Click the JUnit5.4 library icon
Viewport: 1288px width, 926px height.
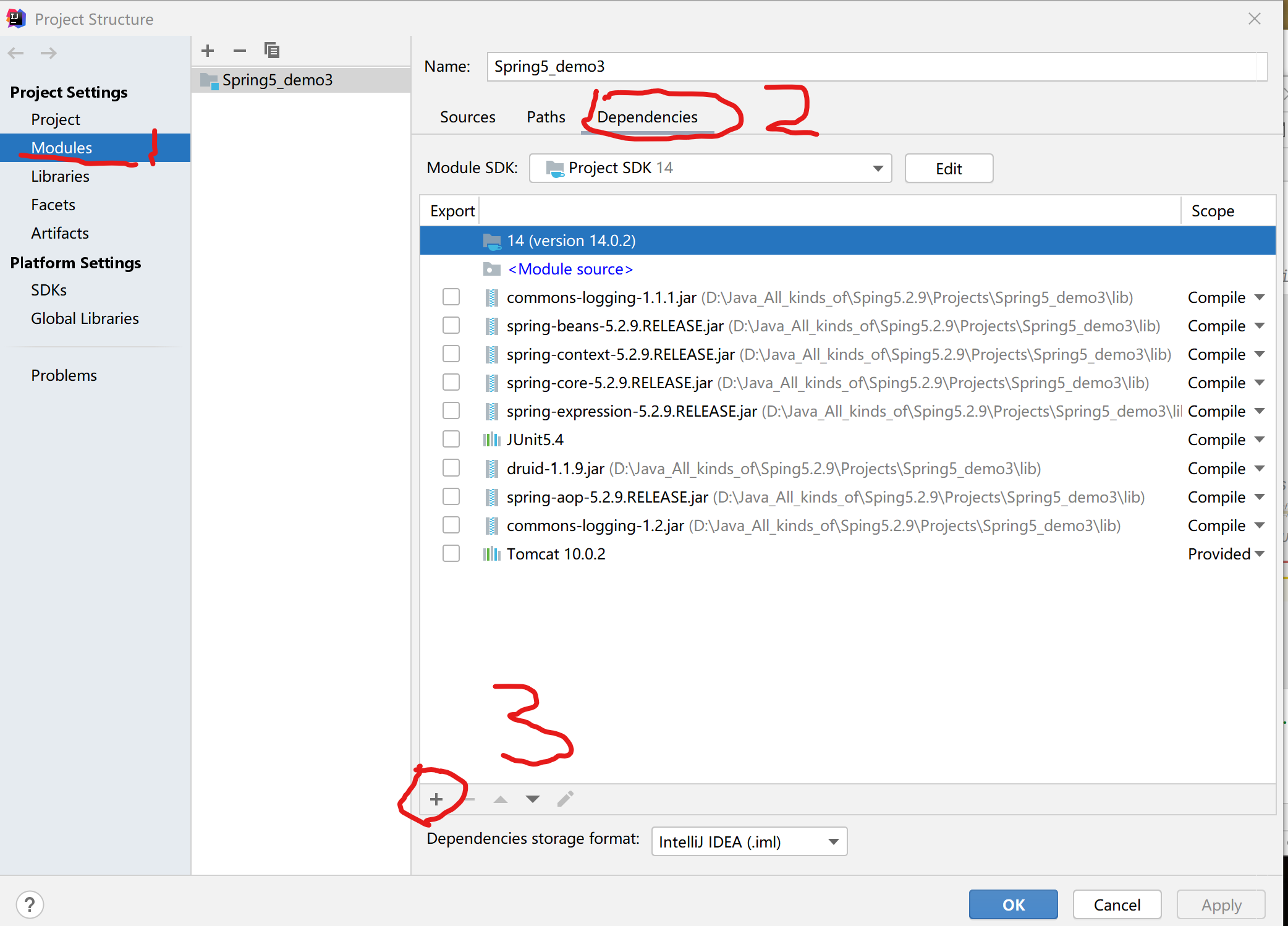(x=491, y=440)
